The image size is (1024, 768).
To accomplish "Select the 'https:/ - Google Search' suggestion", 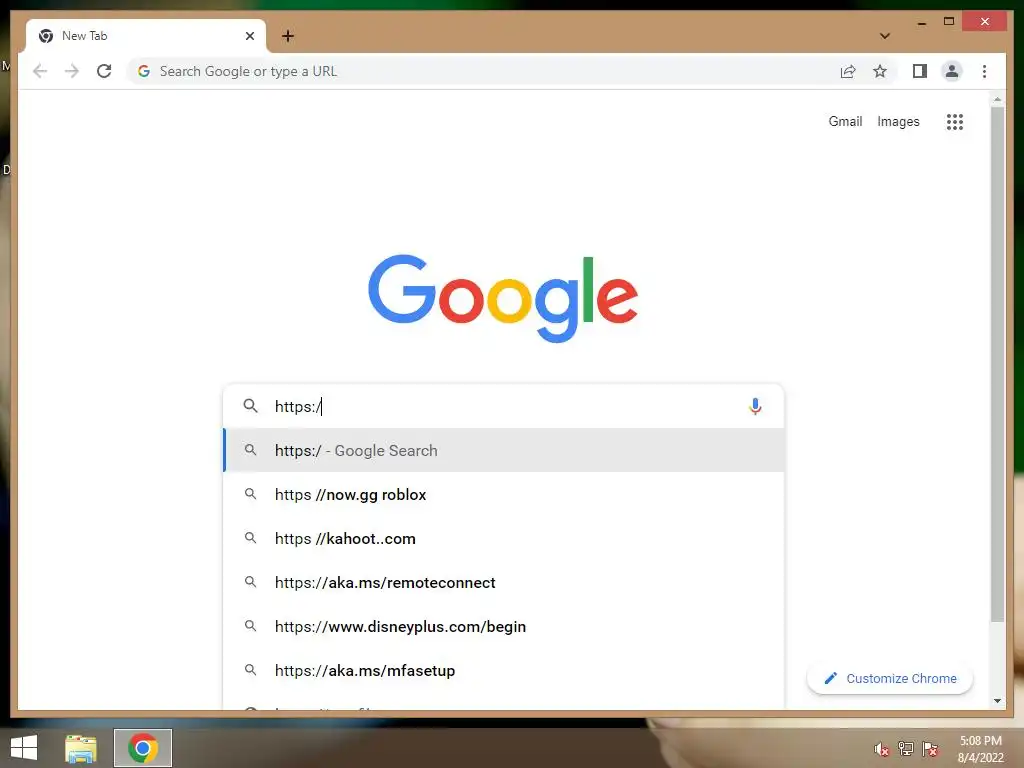I will click(504, 450).
